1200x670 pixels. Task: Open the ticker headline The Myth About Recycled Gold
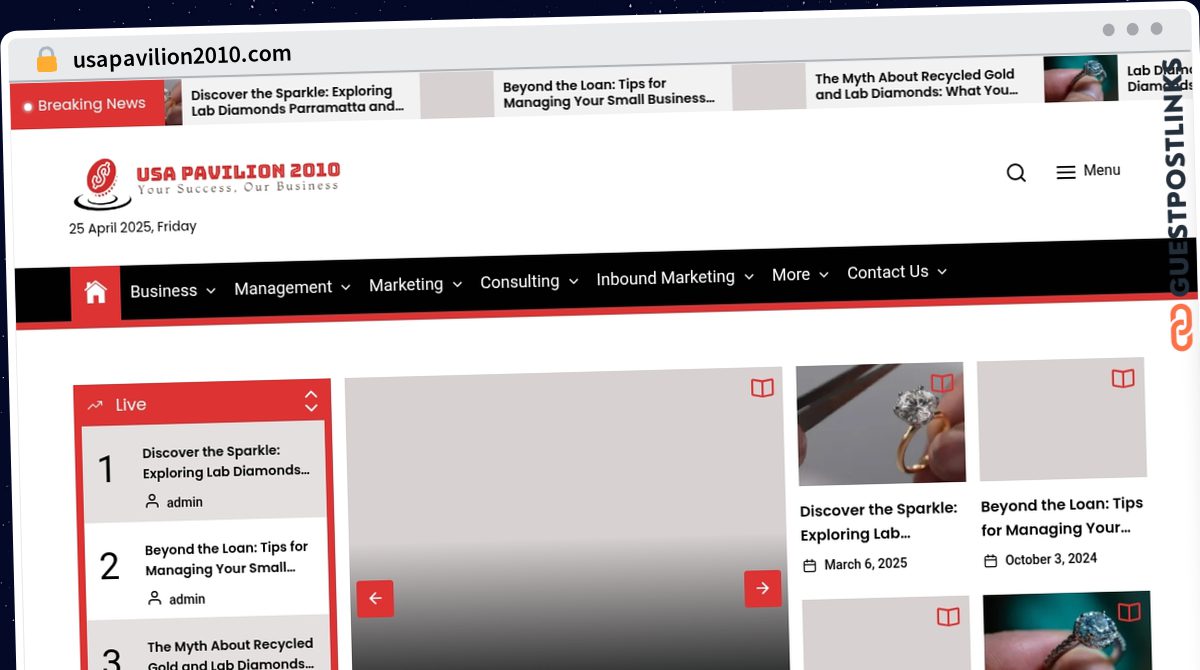point(916,84)
